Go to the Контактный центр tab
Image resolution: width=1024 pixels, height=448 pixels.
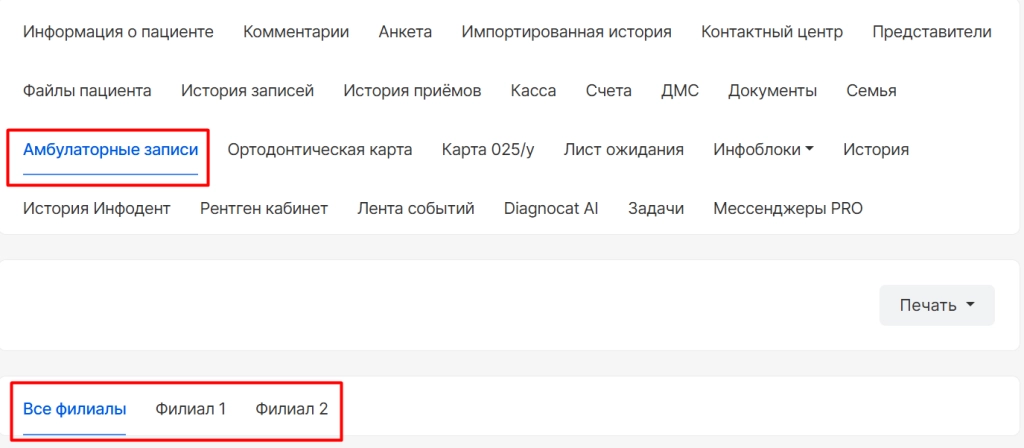(x=771, y=32)
